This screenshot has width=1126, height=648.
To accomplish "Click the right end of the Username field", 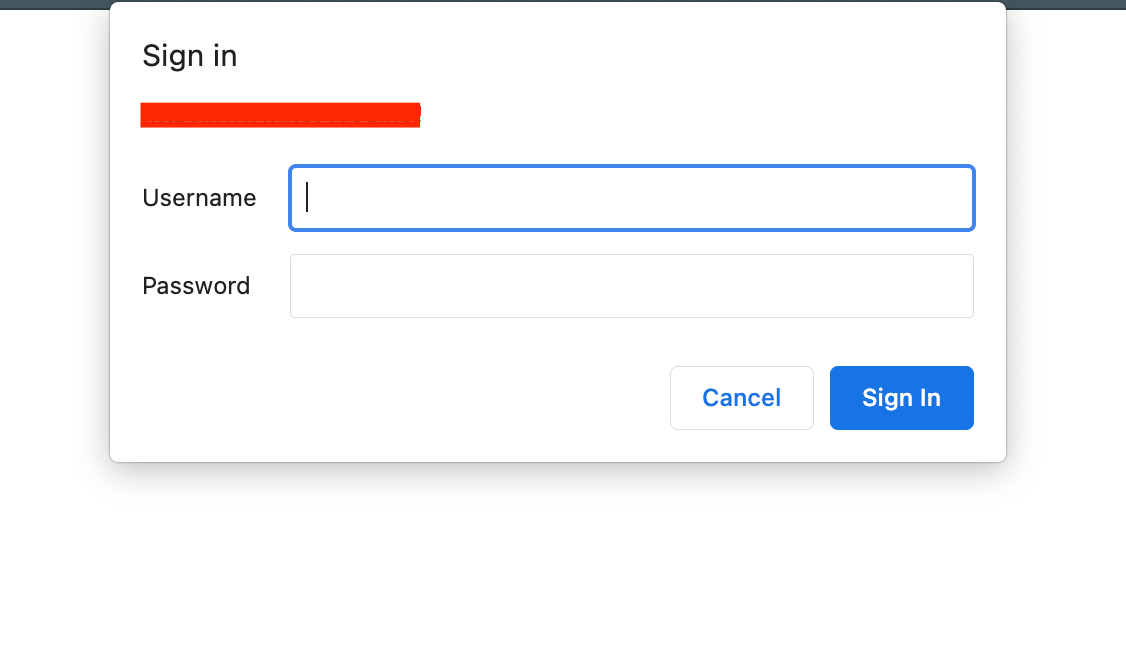I will point(950,198).
